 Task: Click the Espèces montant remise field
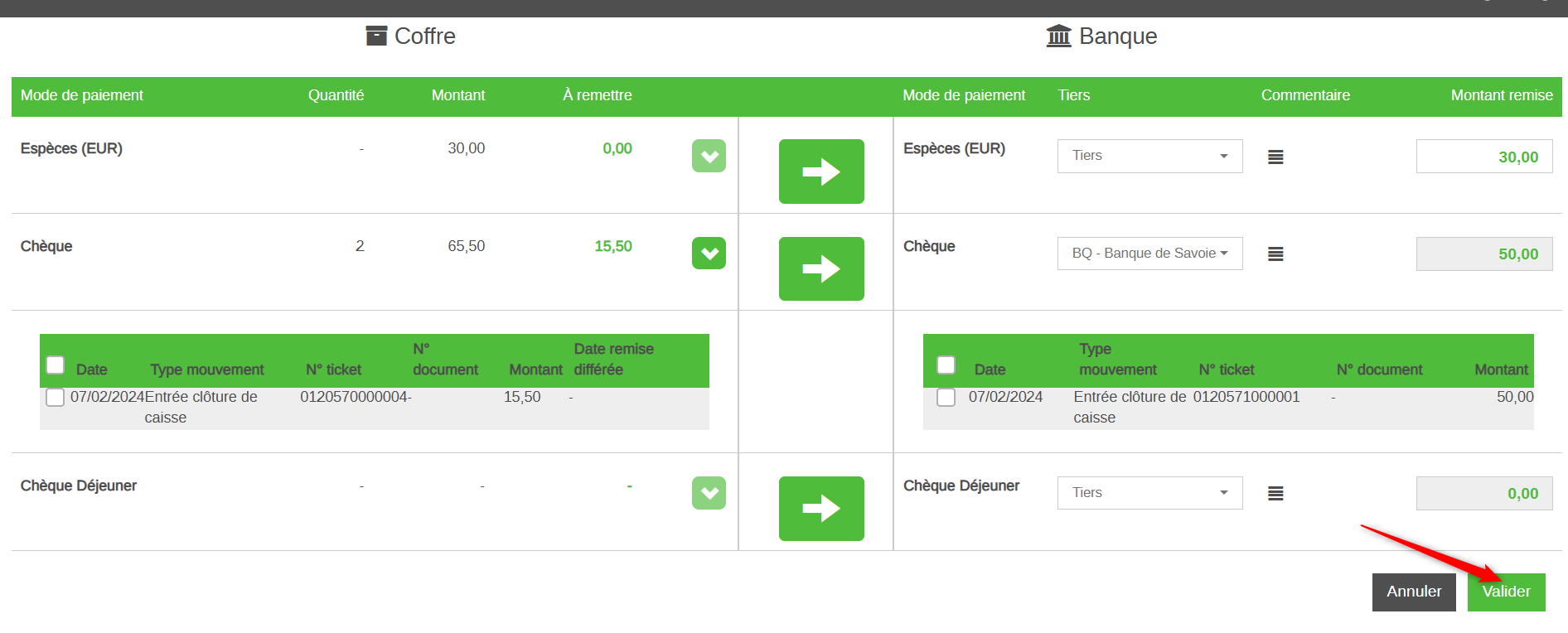point(1483,157)
